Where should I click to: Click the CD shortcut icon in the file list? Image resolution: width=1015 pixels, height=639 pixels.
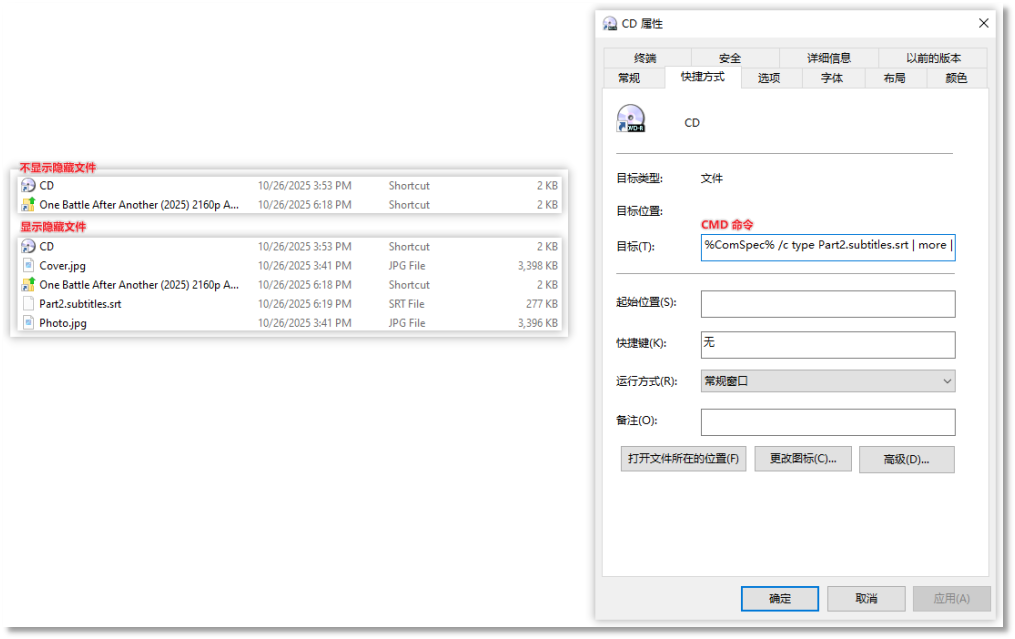[30, 185]
